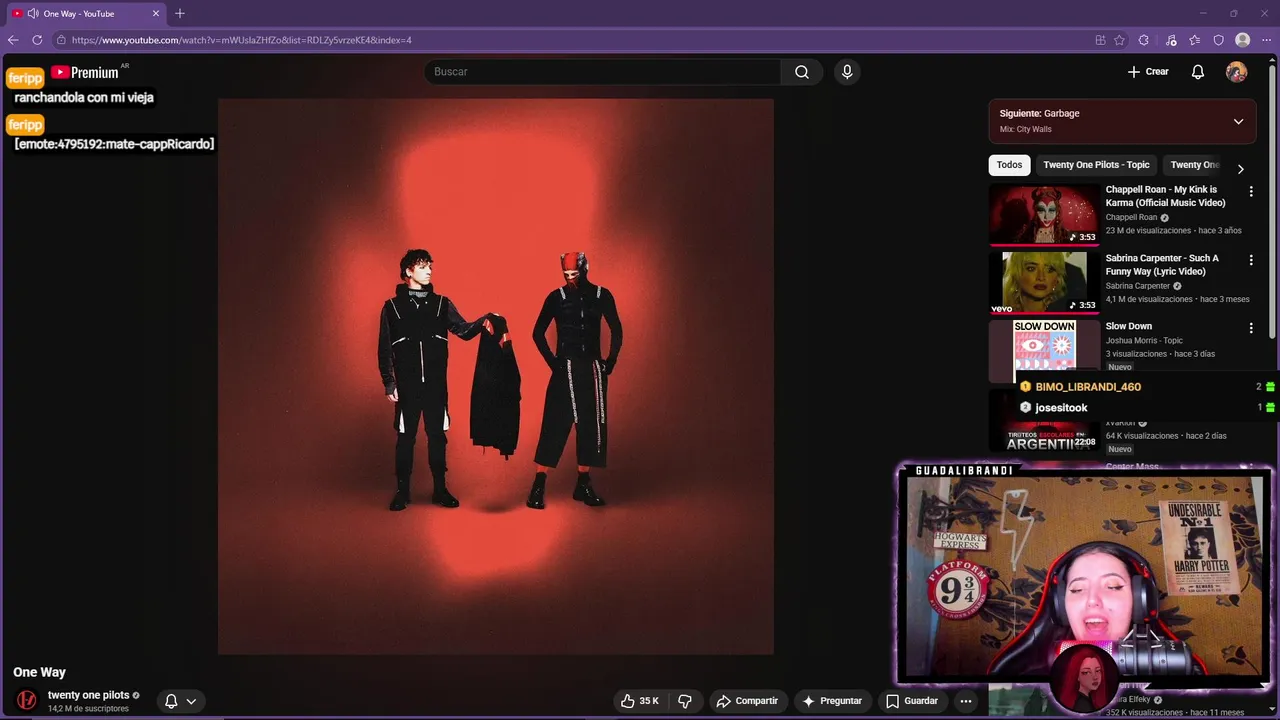Screen dimensions: 1280x720
Task: Click the Guardar save button
Action: [x=911, y=701]
